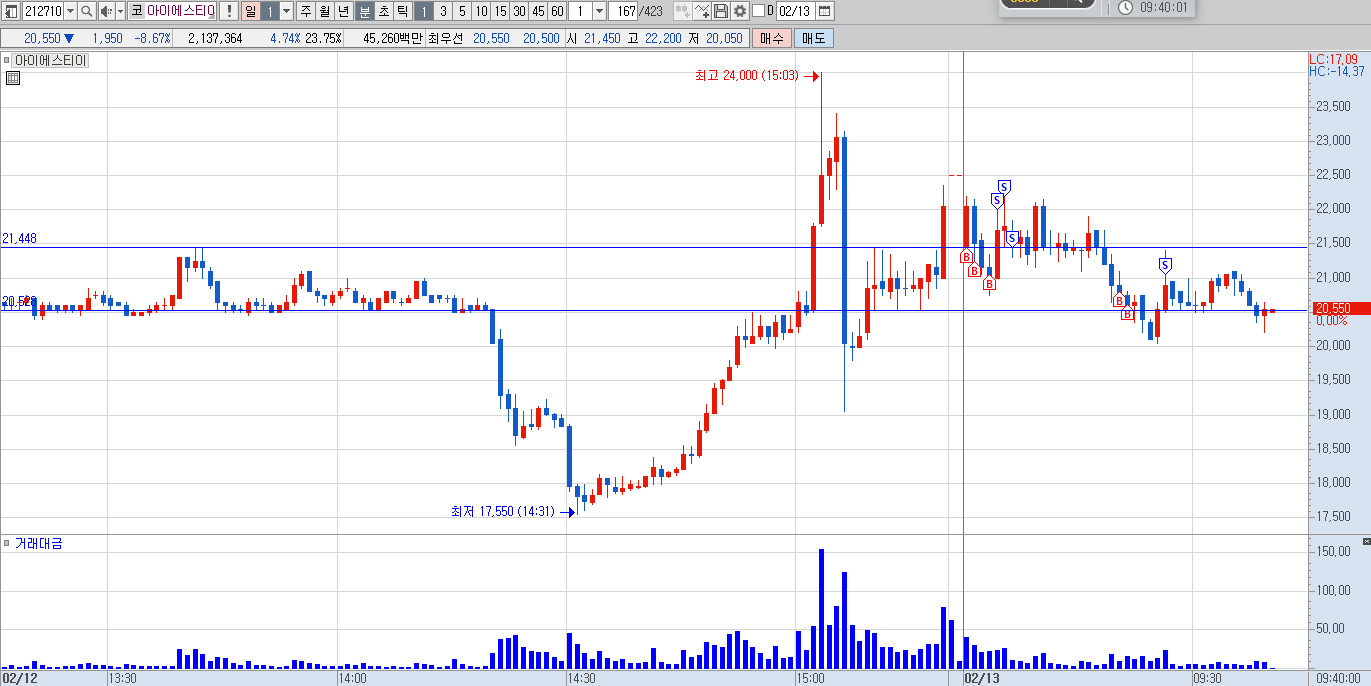Select the 분 minute period toggle
Screen dimensions: 1371x686
365,11
